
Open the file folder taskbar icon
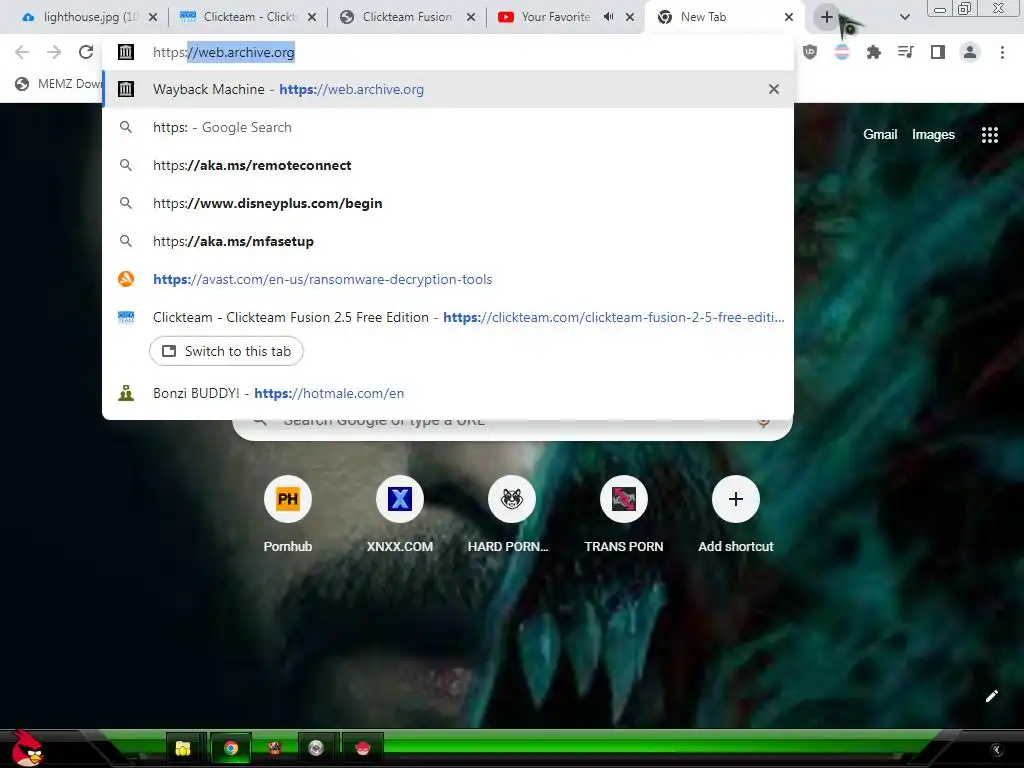[184, 748]
